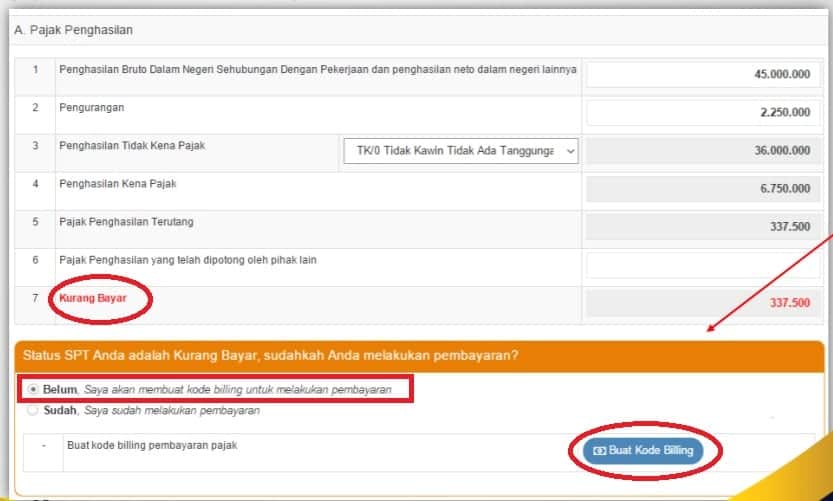Click the Penghasilan Kena Pajak label

click(x=117, y=184)
